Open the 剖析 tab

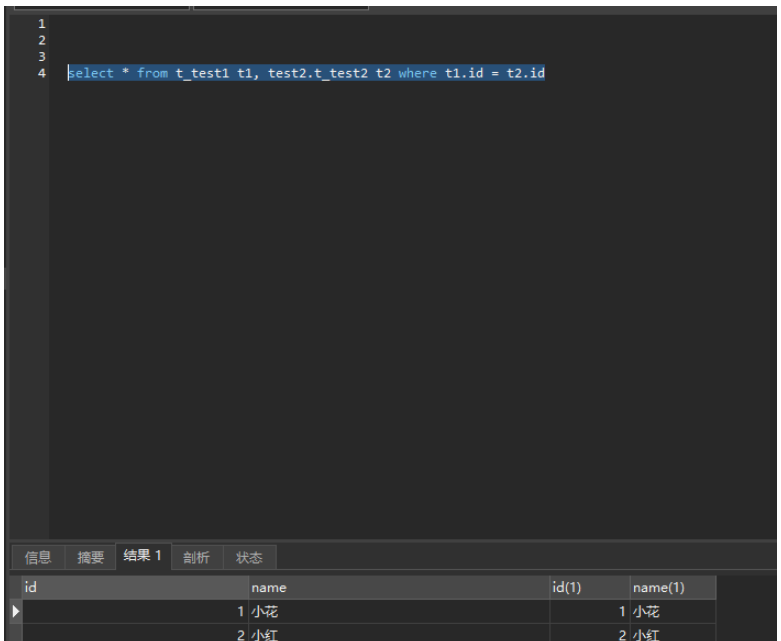tap(197, 557)
